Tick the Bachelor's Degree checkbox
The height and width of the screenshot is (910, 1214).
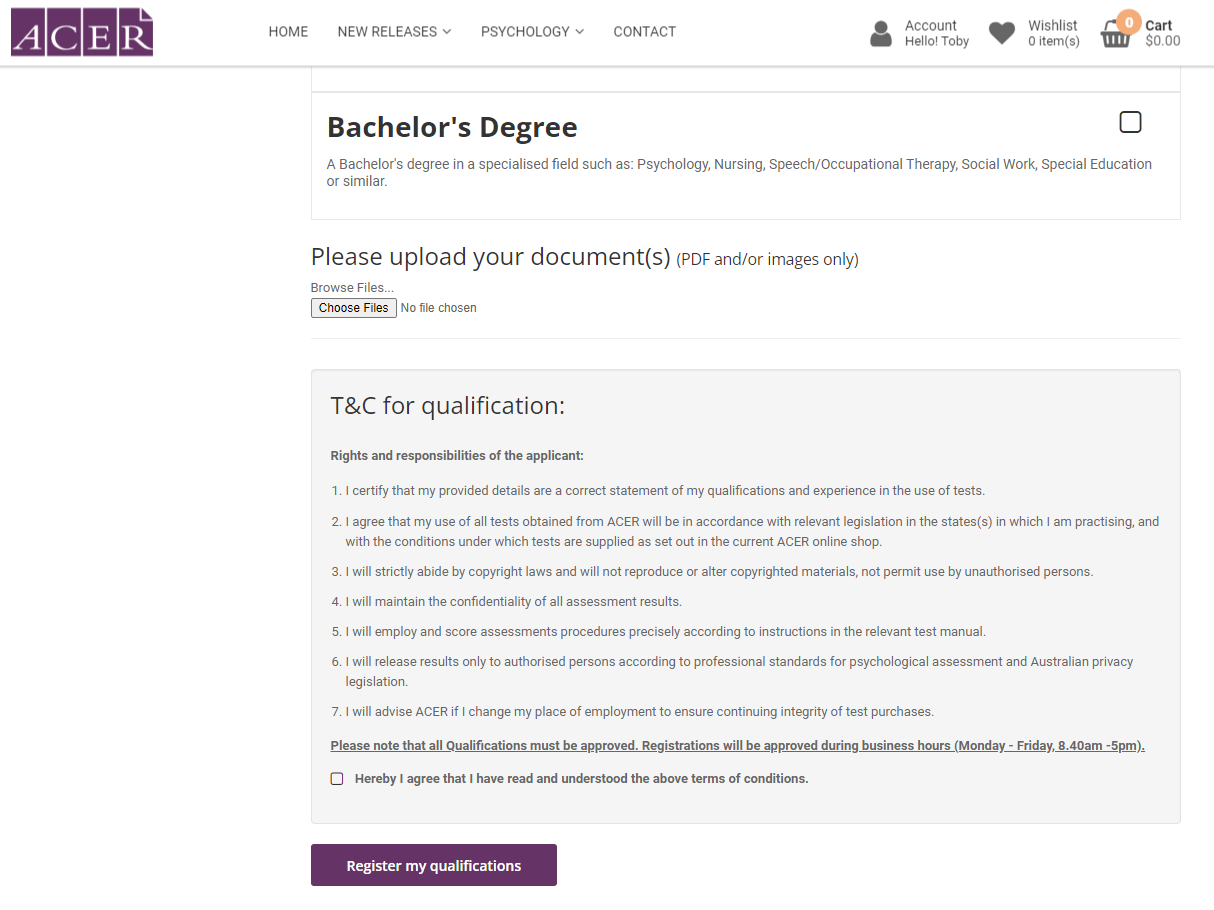[x=1130, y=122]
